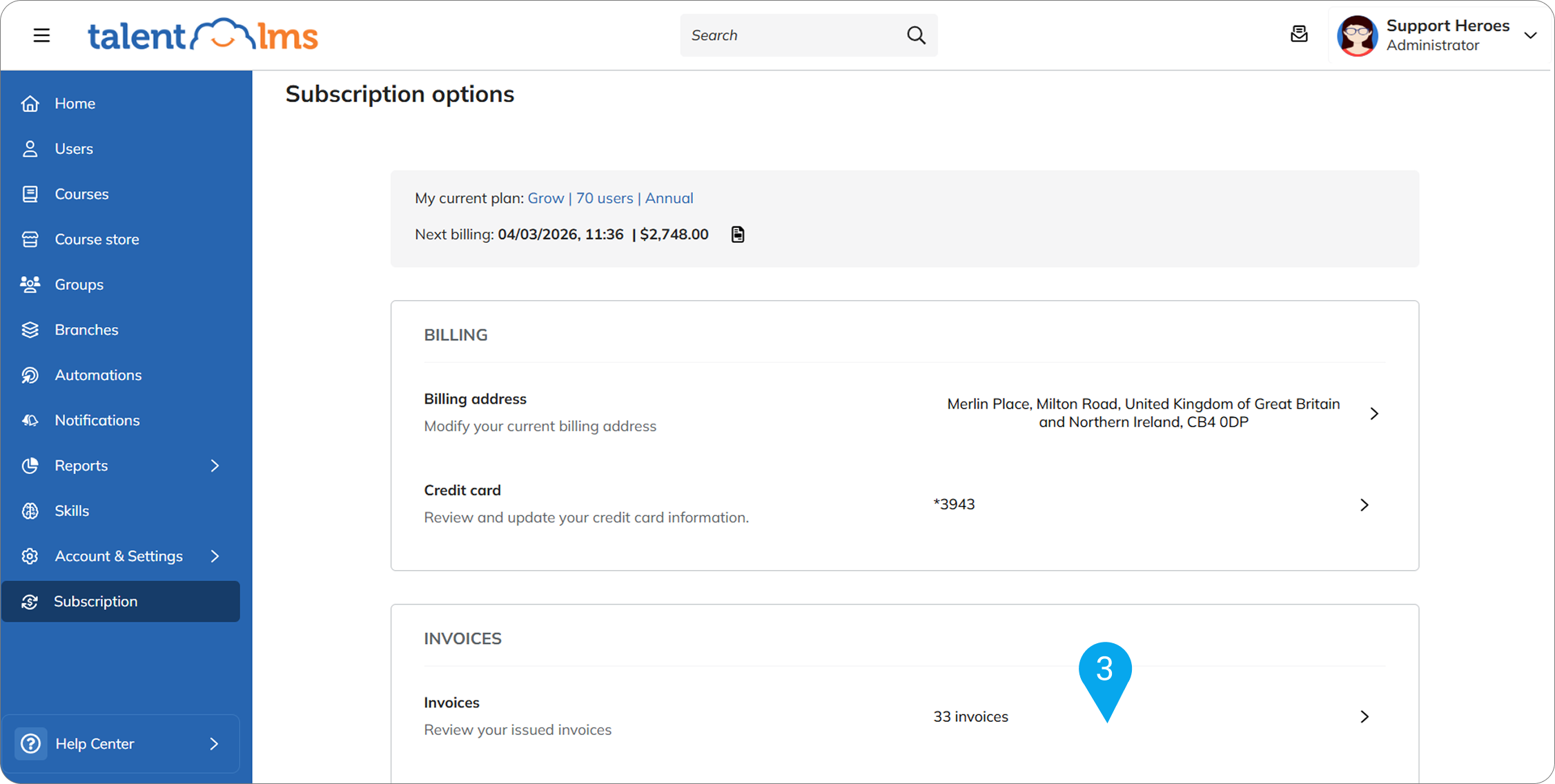Click the Administrator role text

pos(1433,46)
